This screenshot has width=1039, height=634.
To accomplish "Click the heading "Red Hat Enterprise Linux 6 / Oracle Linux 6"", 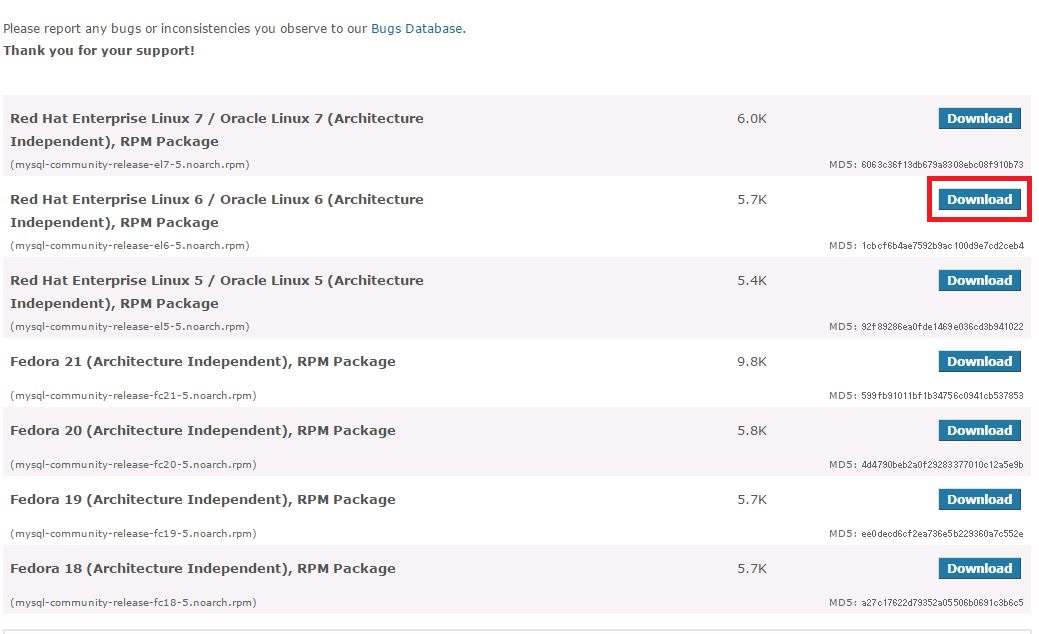I will 217,211.
